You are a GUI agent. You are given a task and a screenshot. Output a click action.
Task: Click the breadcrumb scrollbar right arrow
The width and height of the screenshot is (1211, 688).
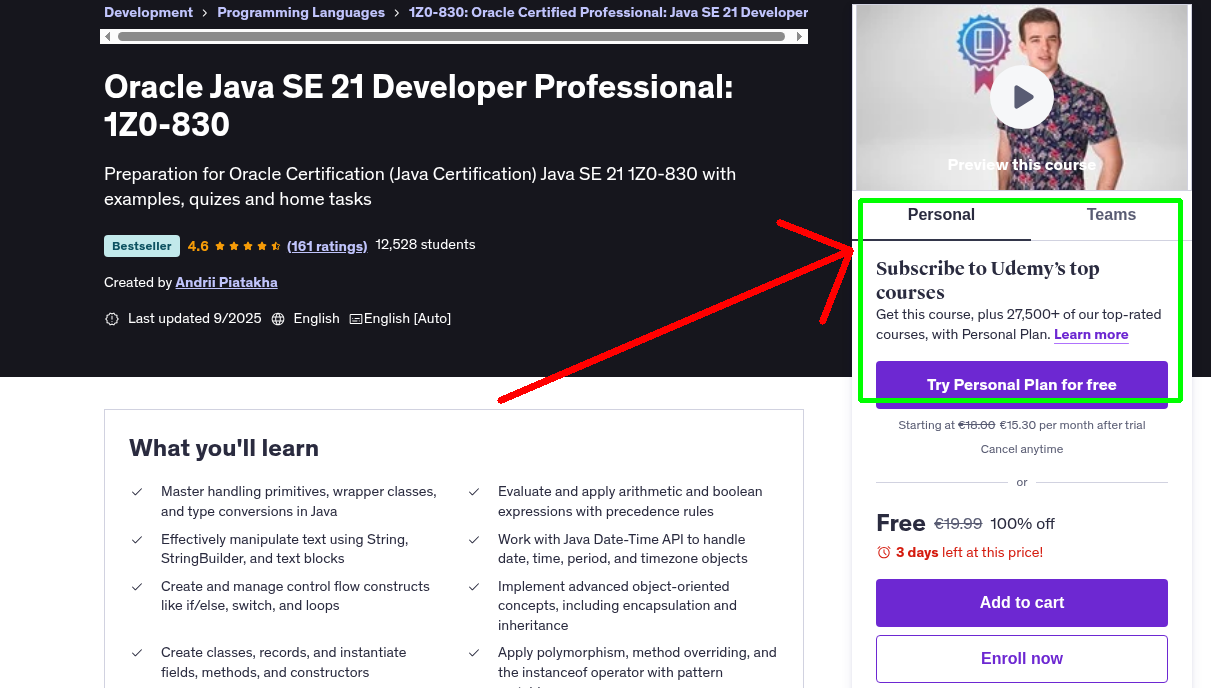pyautogui.click(x=800, y=37)
